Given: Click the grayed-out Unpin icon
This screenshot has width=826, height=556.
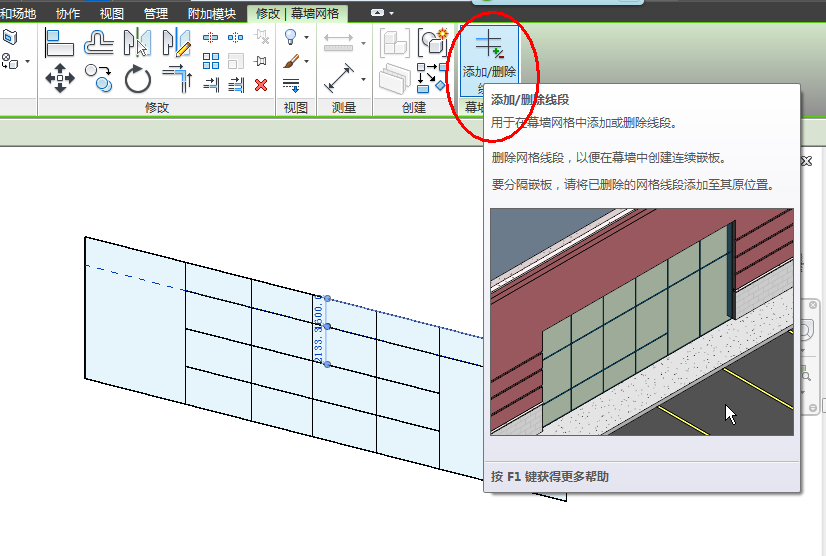Looking at the screenshot, I should tap(261, 36).
